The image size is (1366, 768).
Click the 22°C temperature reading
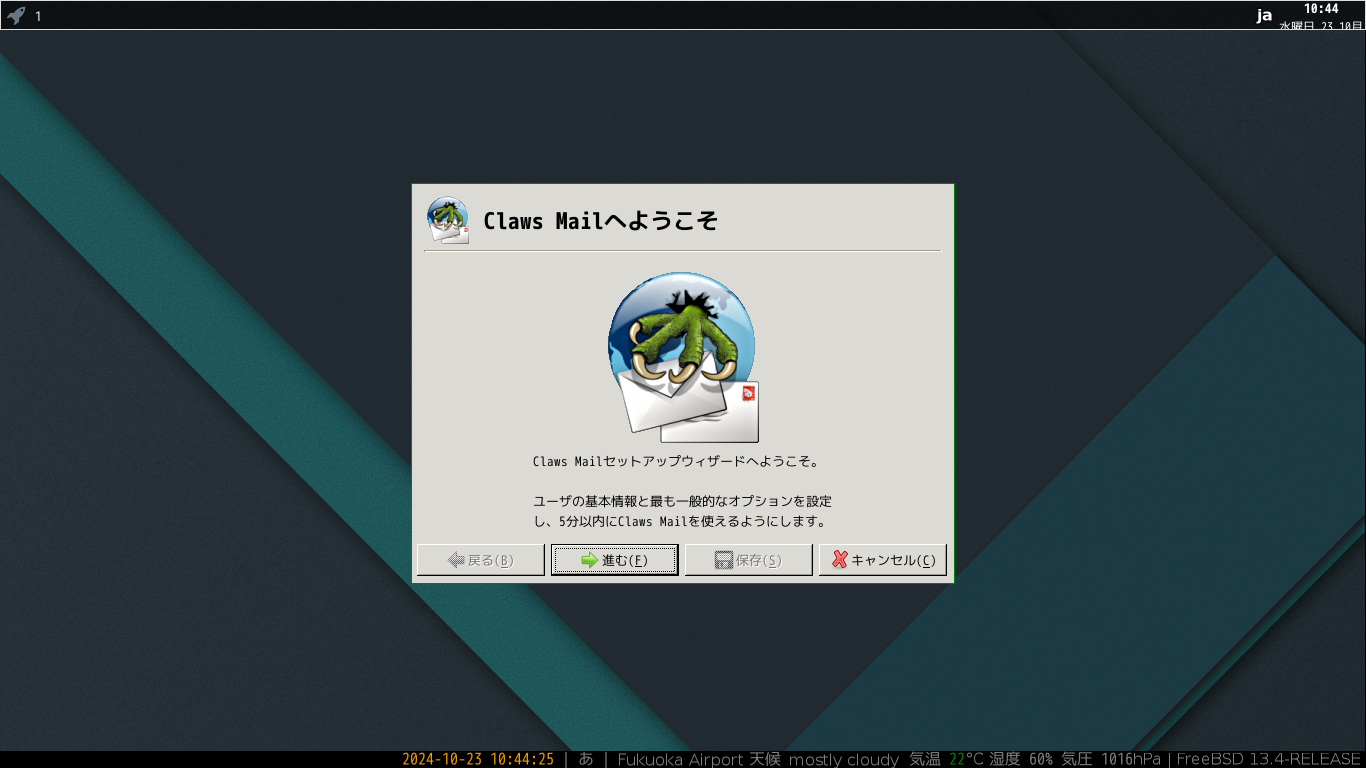(967, 759)
